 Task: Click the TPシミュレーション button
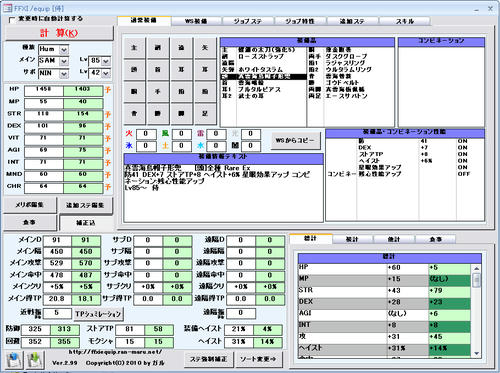click(x=98, y=314)
